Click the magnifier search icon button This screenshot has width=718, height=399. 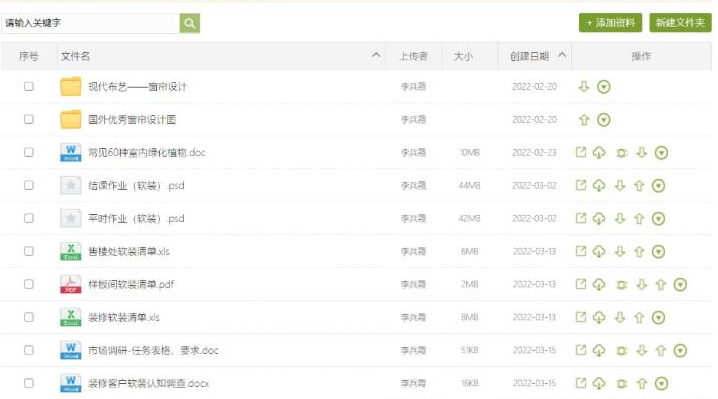tap(190, 23)
